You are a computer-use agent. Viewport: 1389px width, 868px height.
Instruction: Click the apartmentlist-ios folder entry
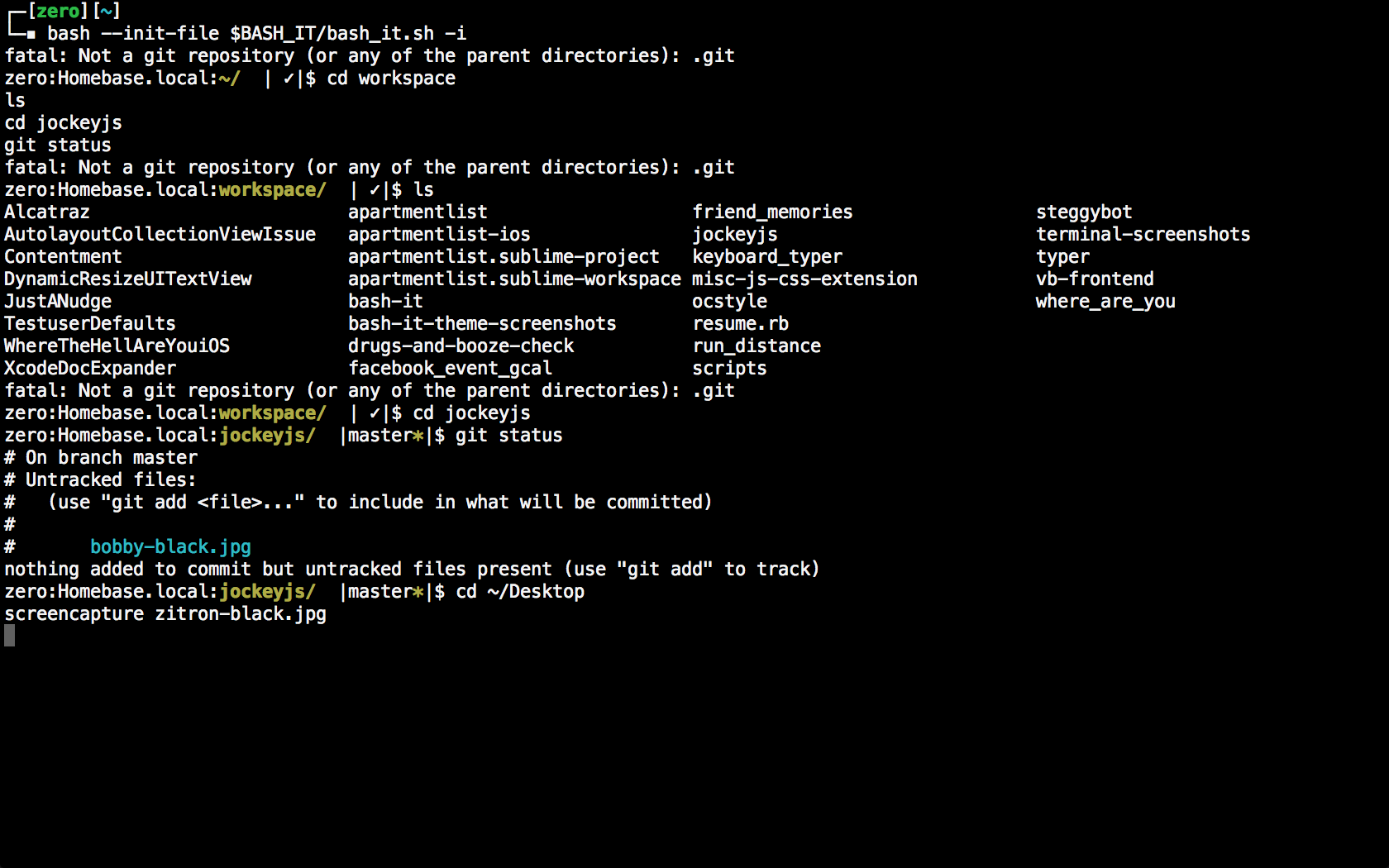tap(439, 235)
